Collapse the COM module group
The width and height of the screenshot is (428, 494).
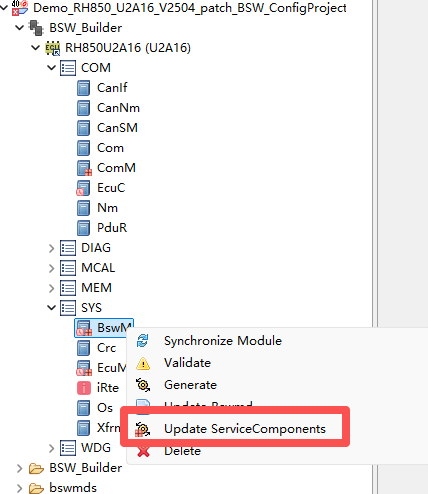click(51, 68)
